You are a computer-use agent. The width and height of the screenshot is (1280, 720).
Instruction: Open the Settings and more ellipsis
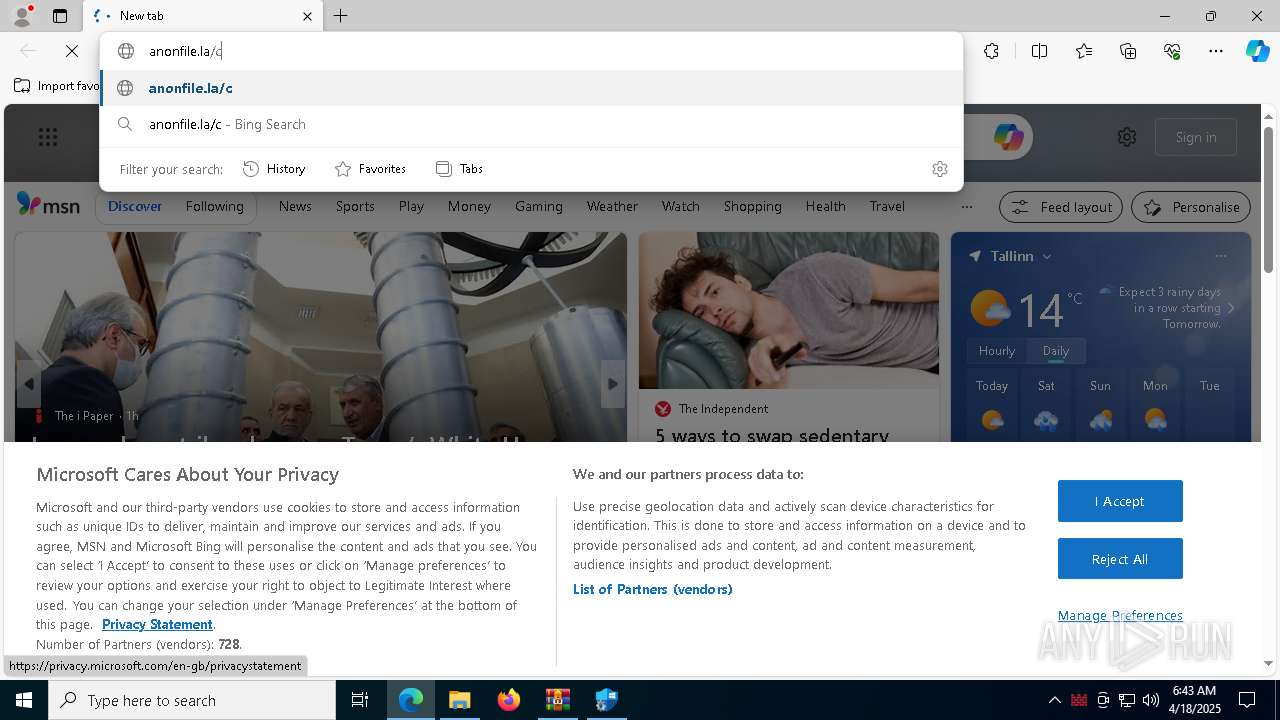[x=1216, y=51]
